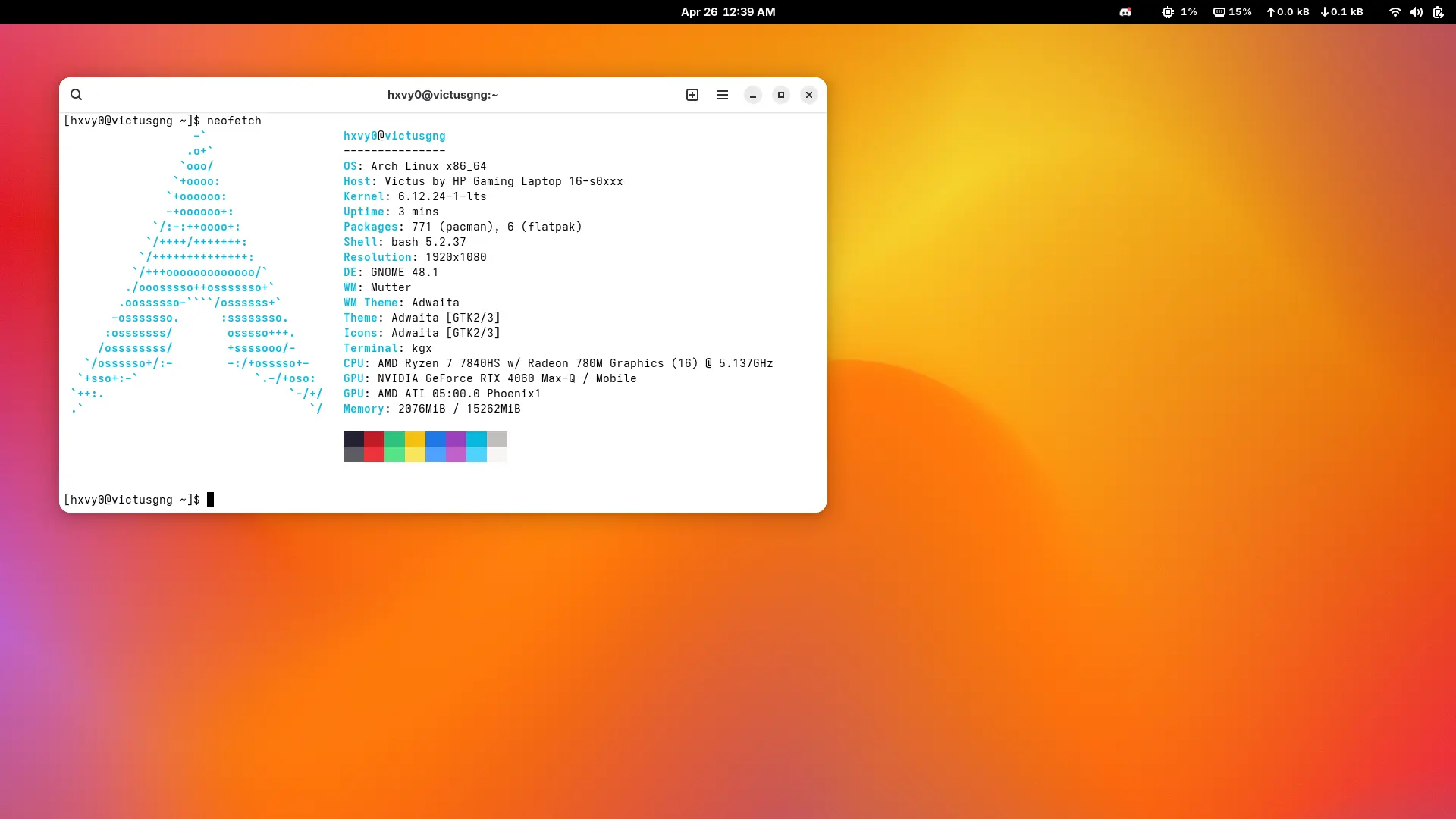Click the terminal window title hxvy0@victusgng:~

click(x=443, y=95)
